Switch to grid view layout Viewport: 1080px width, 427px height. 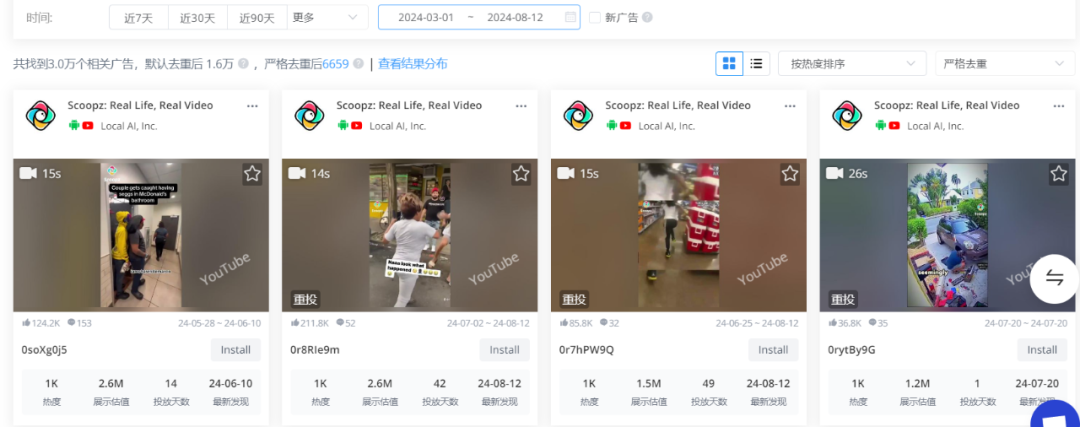tap(729, 64)
